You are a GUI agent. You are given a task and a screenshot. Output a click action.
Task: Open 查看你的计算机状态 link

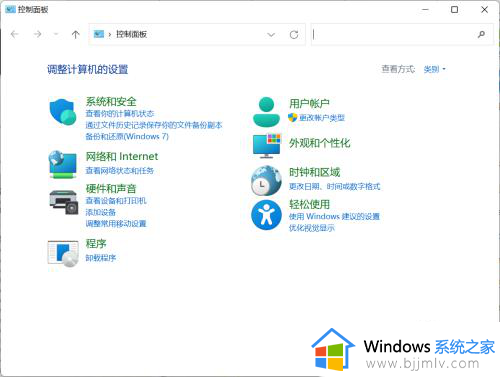120,114
